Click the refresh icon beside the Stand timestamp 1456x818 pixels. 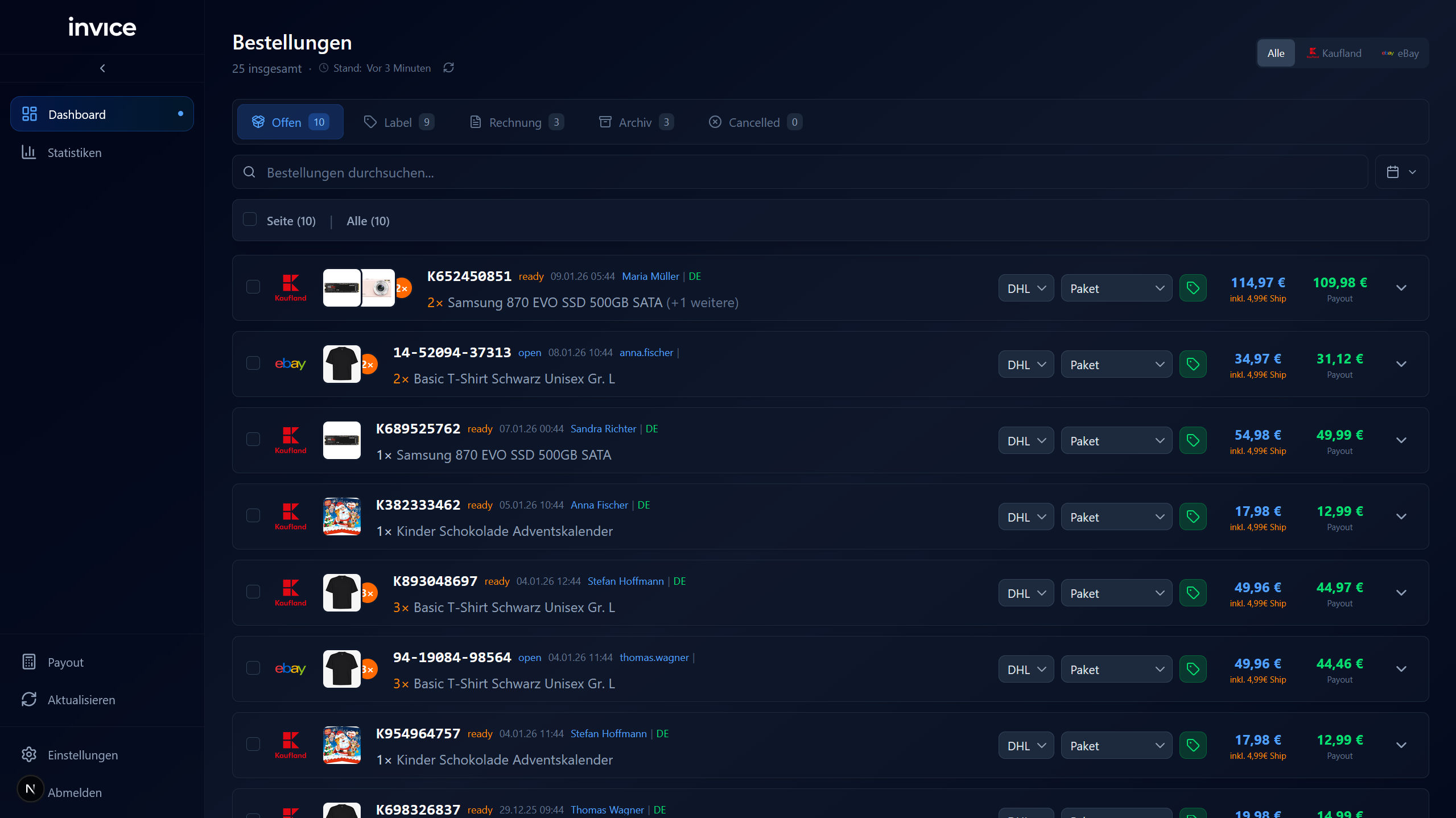coord(448,68)
